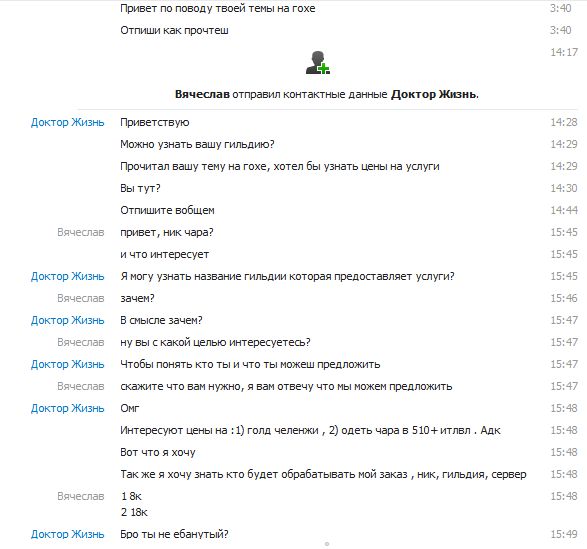Click timestamp 14:44
The width and height of the screenshot is (587, 549).
564,210
